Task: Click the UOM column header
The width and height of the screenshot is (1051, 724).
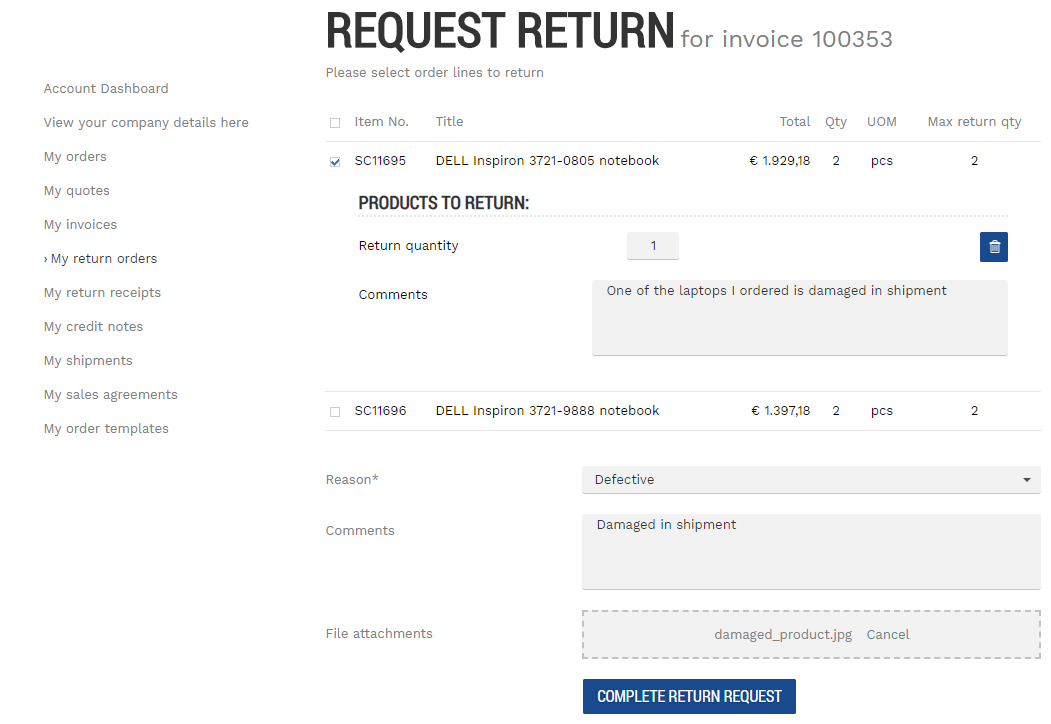Action: pos(881,122)
